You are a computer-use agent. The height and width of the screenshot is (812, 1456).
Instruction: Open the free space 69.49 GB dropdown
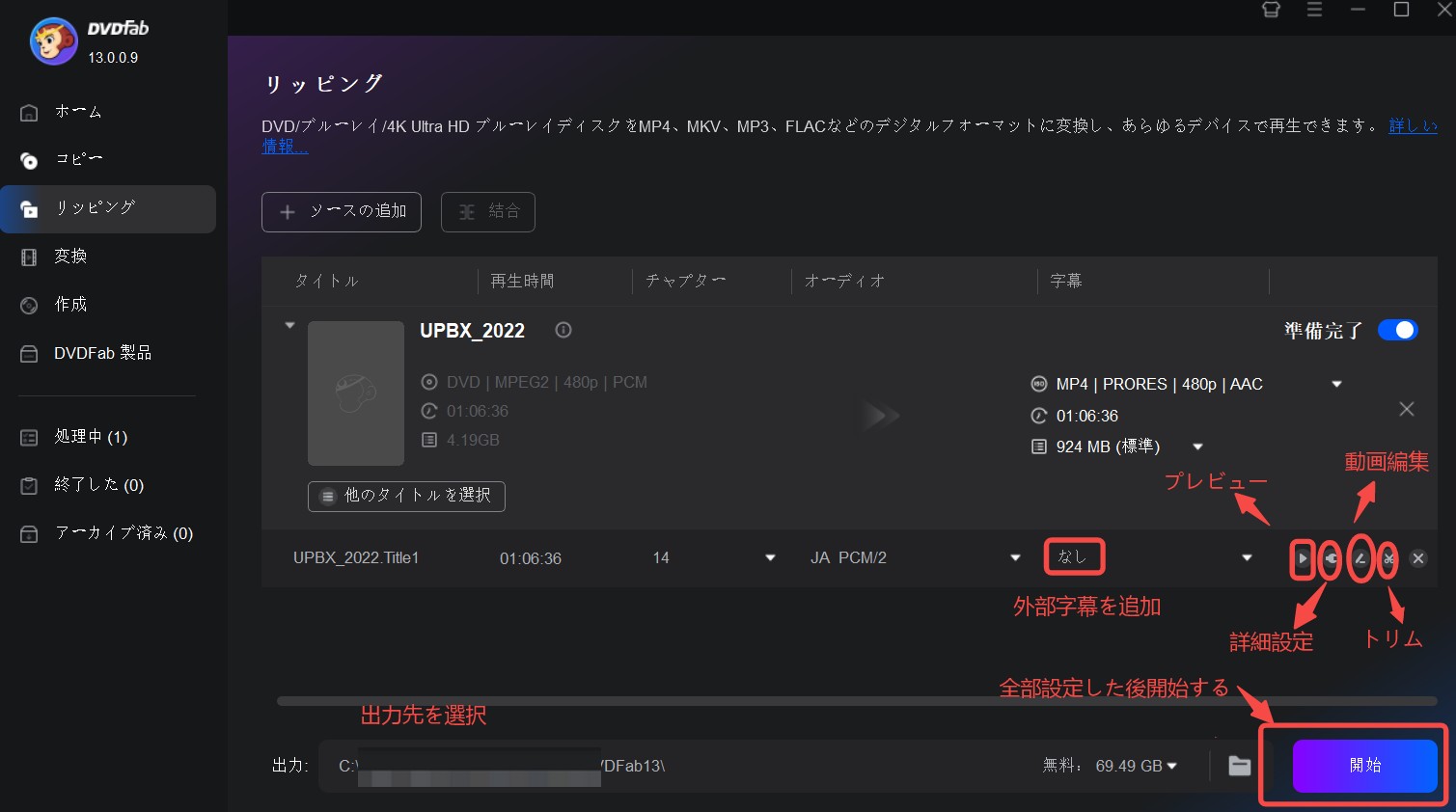[x=1172, y=766]
